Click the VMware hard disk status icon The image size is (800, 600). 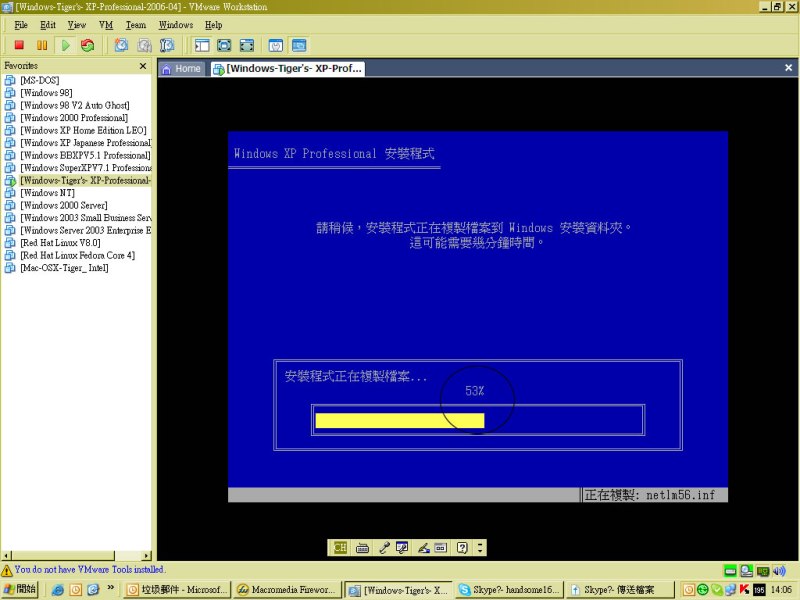(x=731, y=570)
